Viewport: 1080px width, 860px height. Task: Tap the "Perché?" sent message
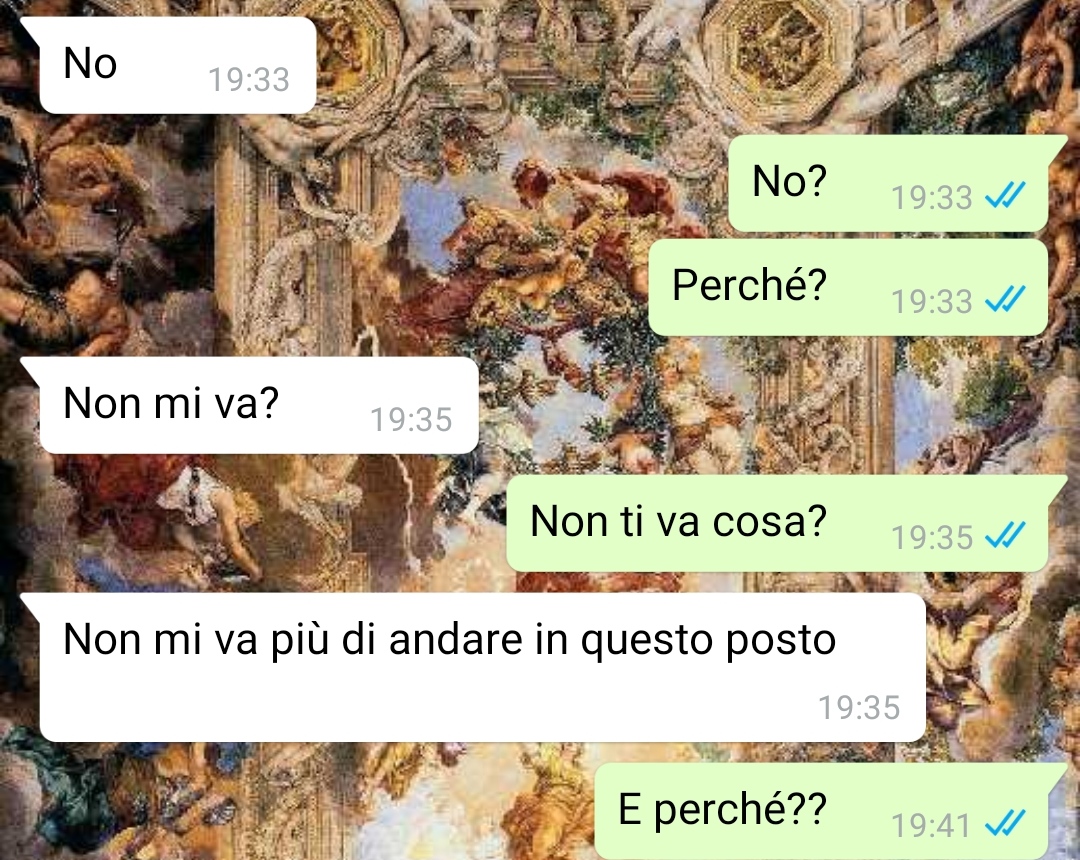(x=849, y=287)
